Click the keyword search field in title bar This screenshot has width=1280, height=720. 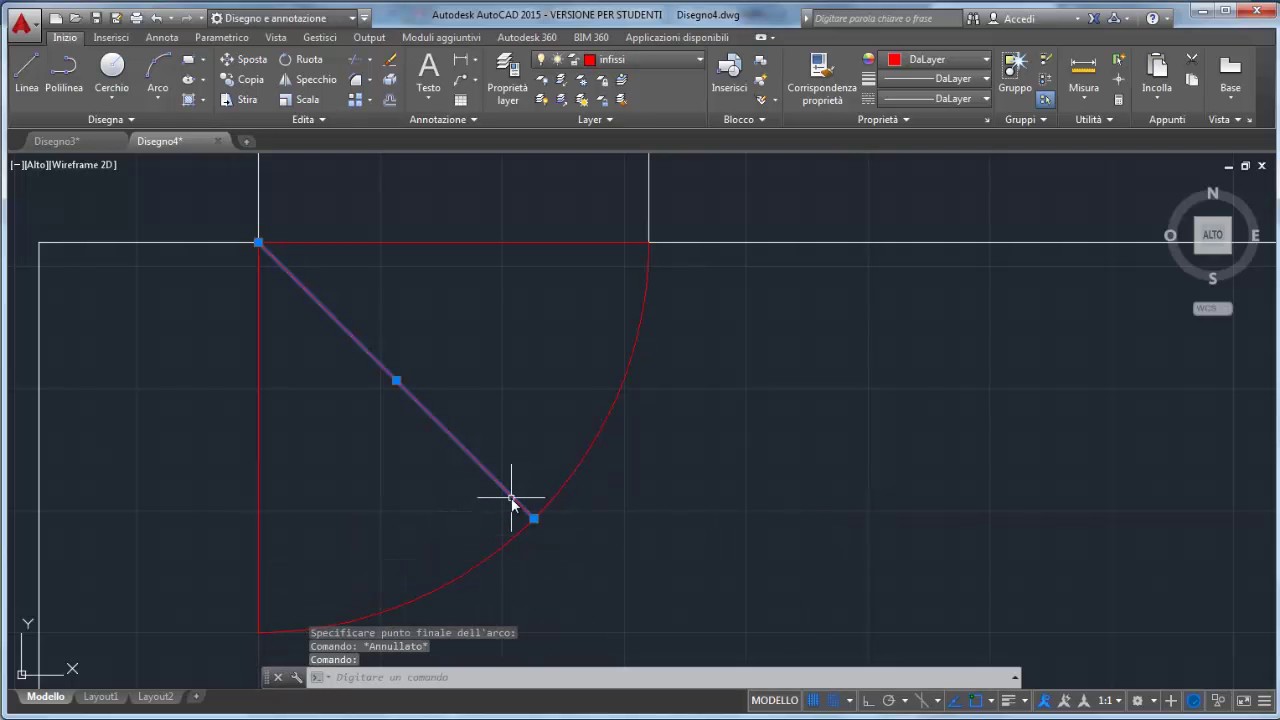click(x=885, y=18)
